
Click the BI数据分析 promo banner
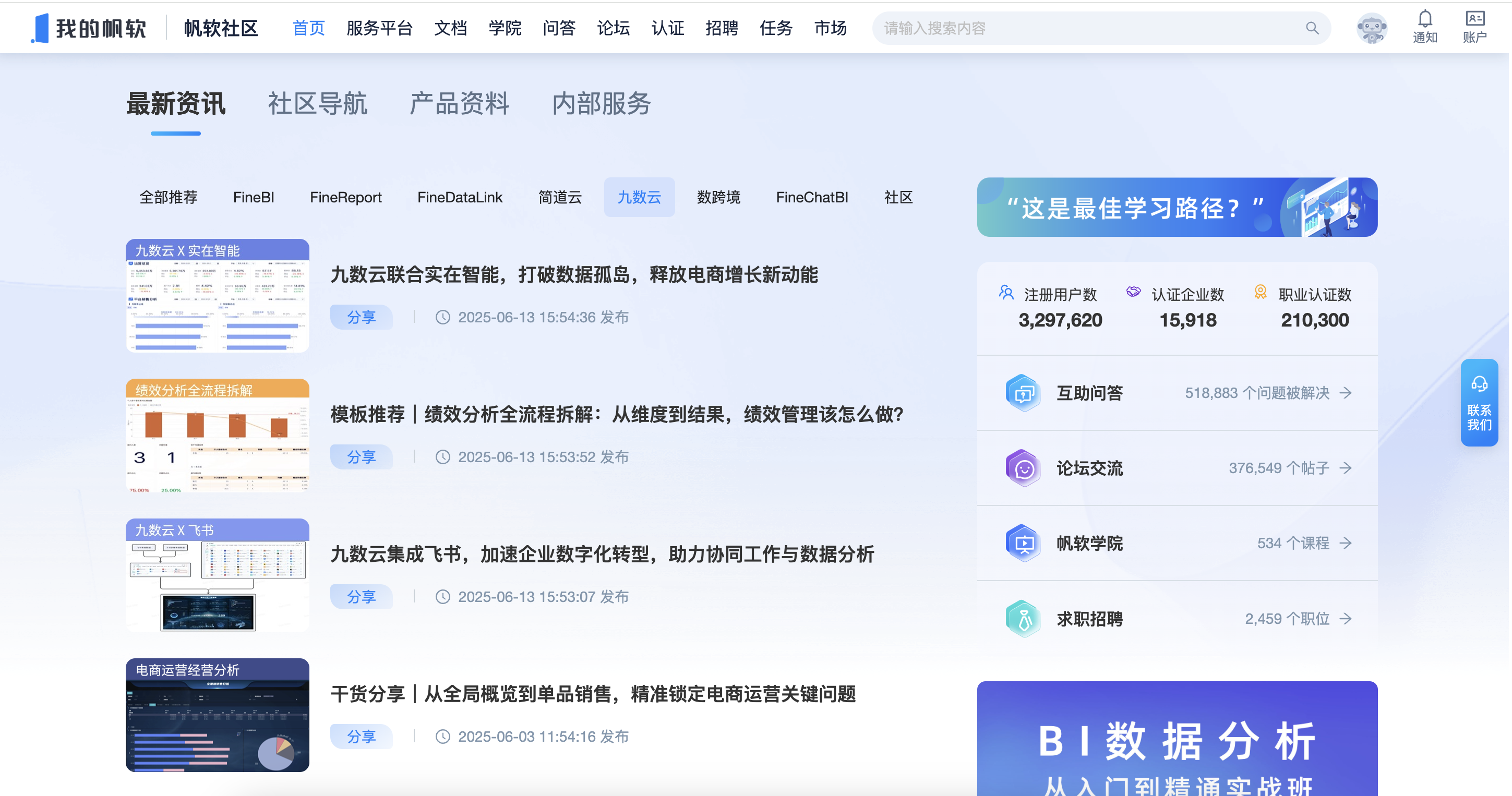point(1177,739)
